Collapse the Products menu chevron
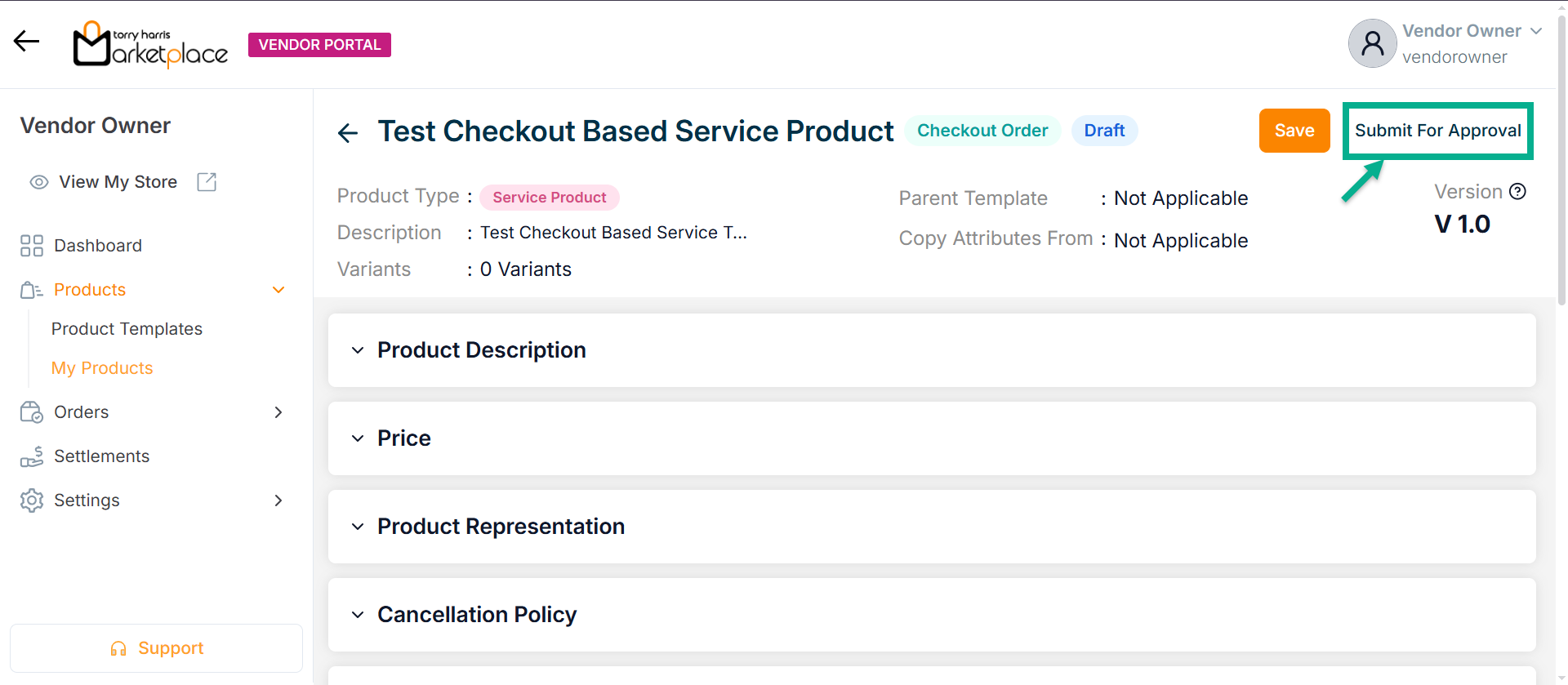This screenshot has width=1568, height=685. point(278,290)
